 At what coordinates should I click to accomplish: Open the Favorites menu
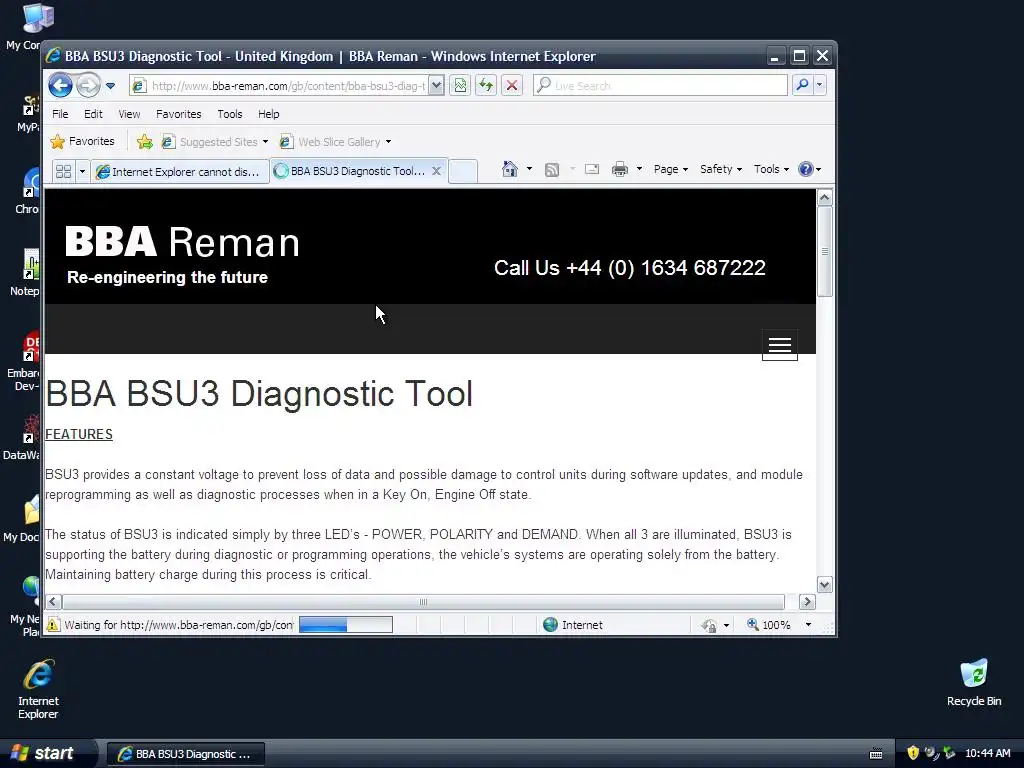[x=178, y=114]
